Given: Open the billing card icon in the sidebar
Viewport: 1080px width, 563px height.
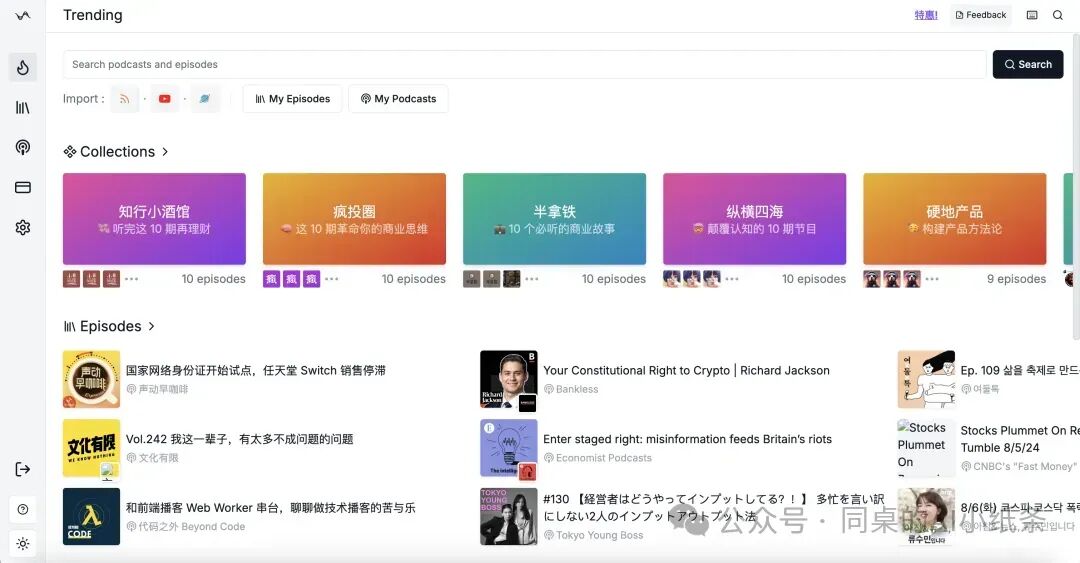Looking at the screenshot, I should click(23, 187).
